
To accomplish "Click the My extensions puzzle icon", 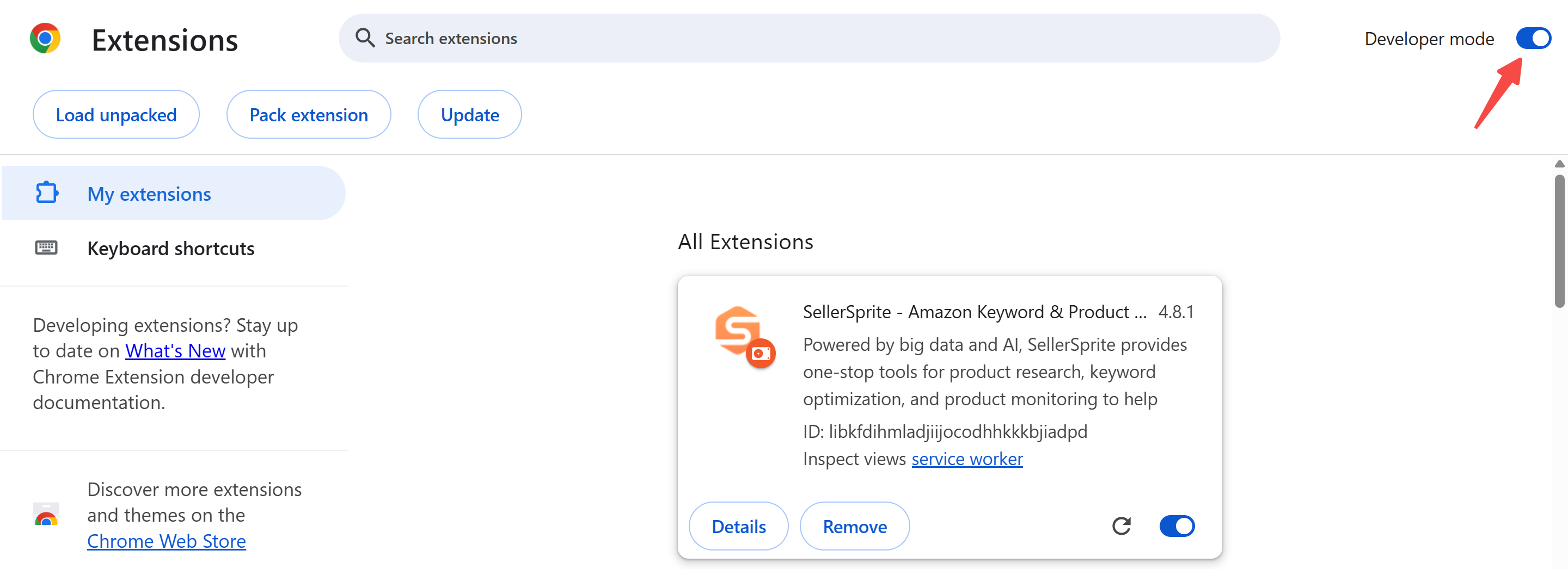I will point(46,193).
